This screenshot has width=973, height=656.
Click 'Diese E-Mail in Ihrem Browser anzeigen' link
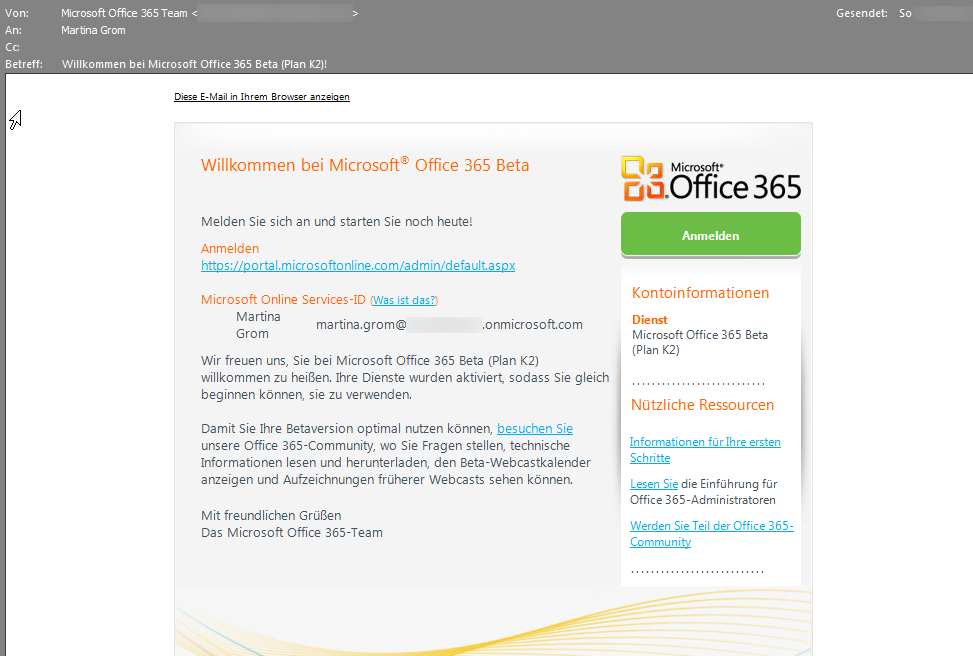[x=262, y=97]
